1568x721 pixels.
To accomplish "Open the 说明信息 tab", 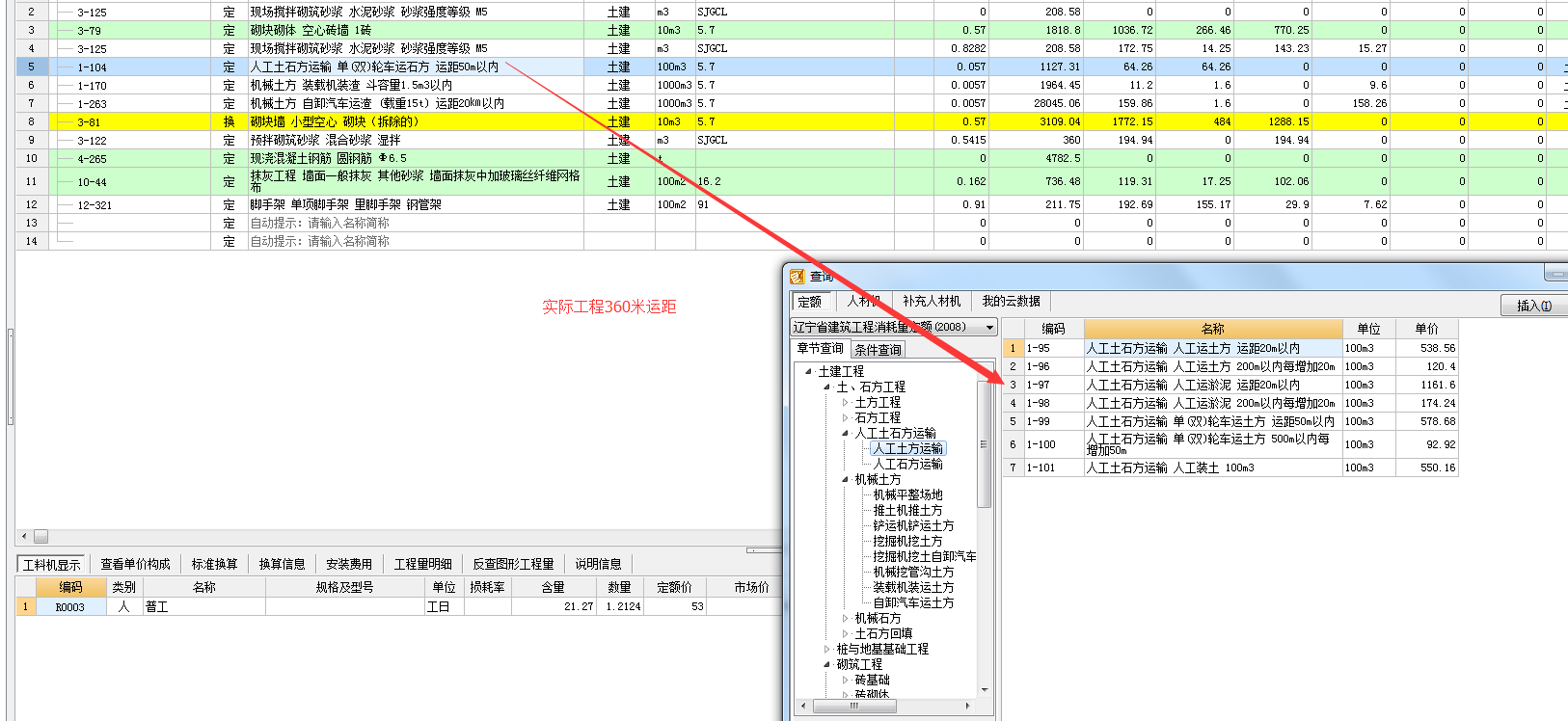I will coord(598,564).
